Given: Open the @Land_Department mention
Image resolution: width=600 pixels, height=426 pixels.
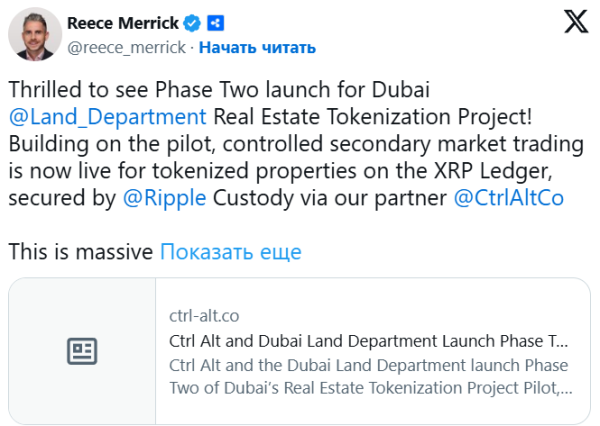Looking at the screenshot, I should (x=108, y=115).
